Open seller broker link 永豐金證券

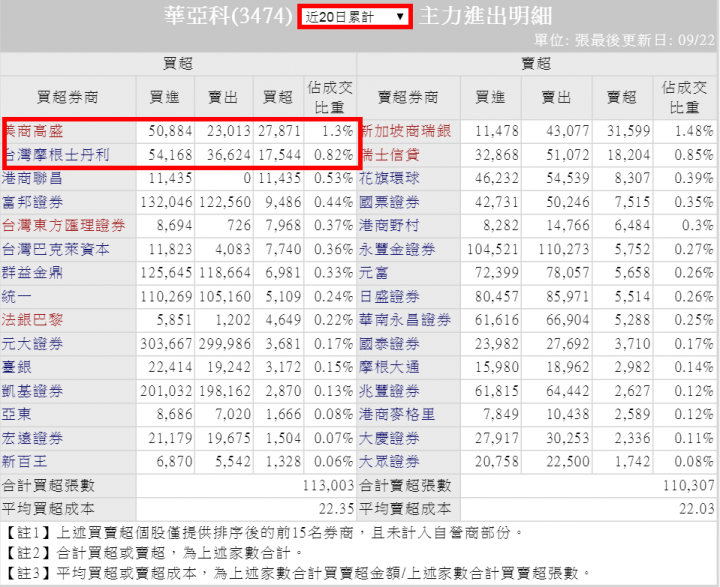(397, 249)
